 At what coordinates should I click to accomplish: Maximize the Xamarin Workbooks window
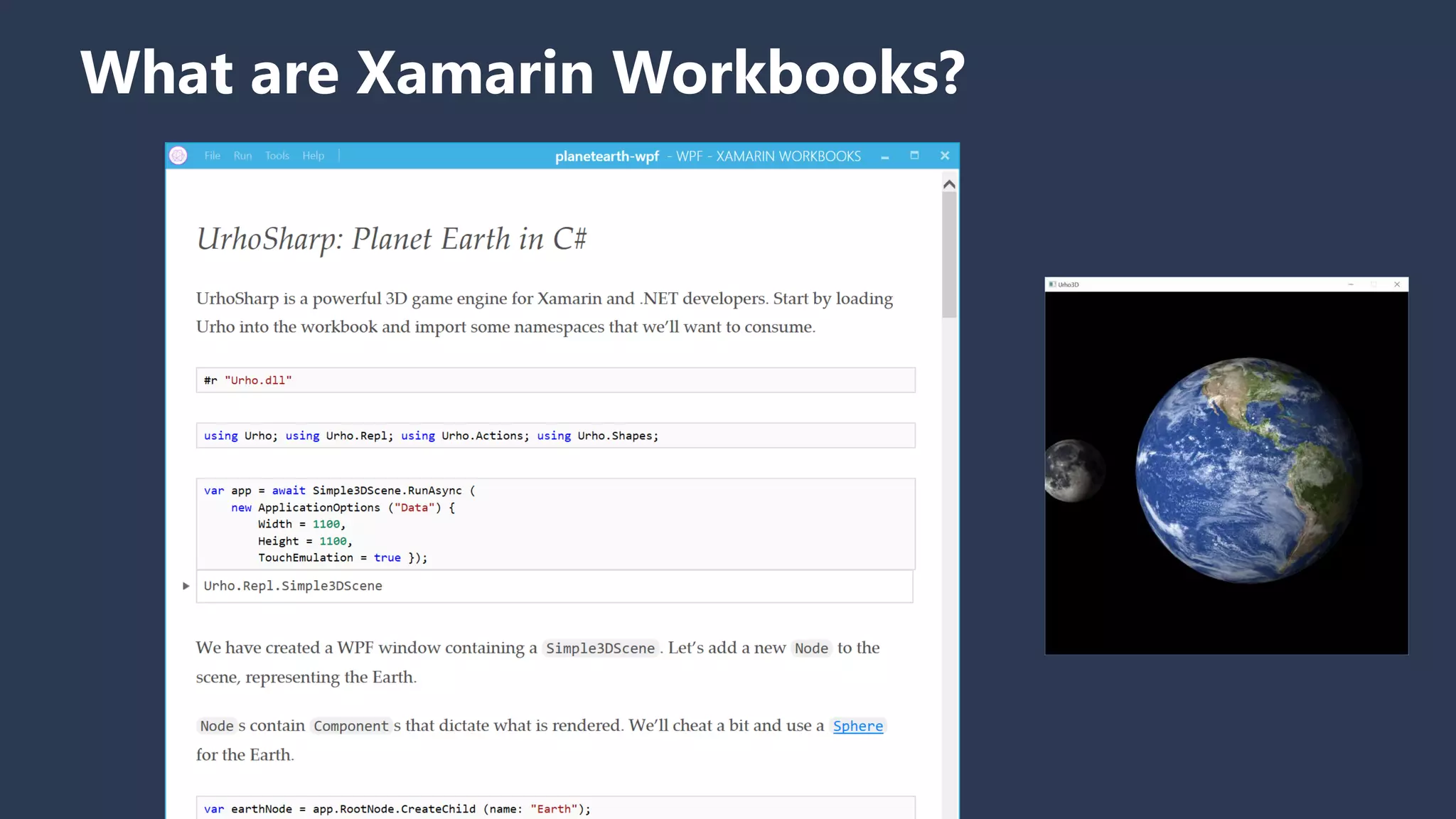914,155
